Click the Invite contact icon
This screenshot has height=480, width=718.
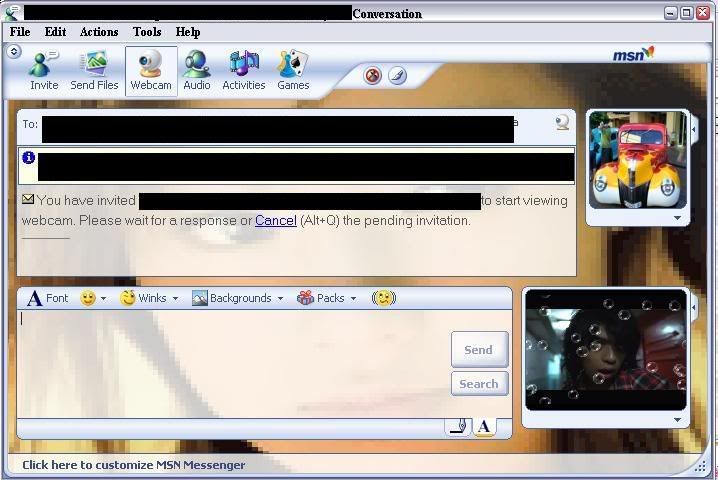[x=44, y=70]
